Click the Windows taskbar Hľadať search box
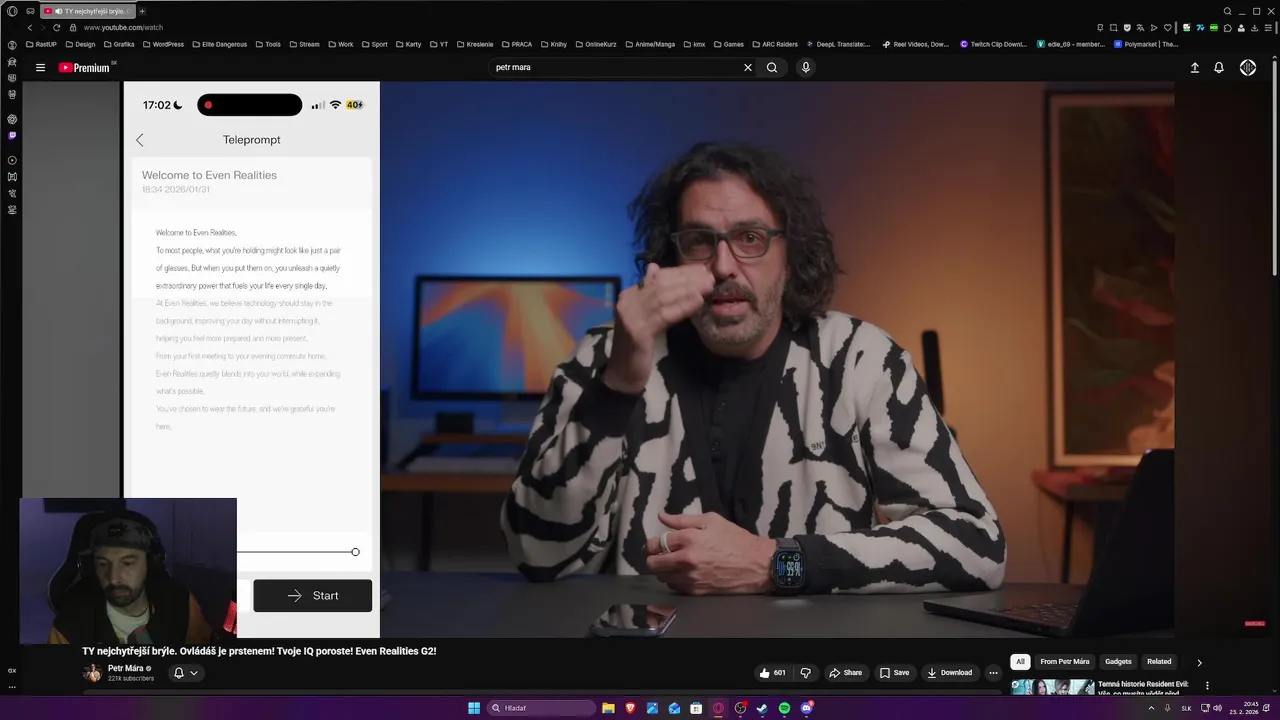 540,708
